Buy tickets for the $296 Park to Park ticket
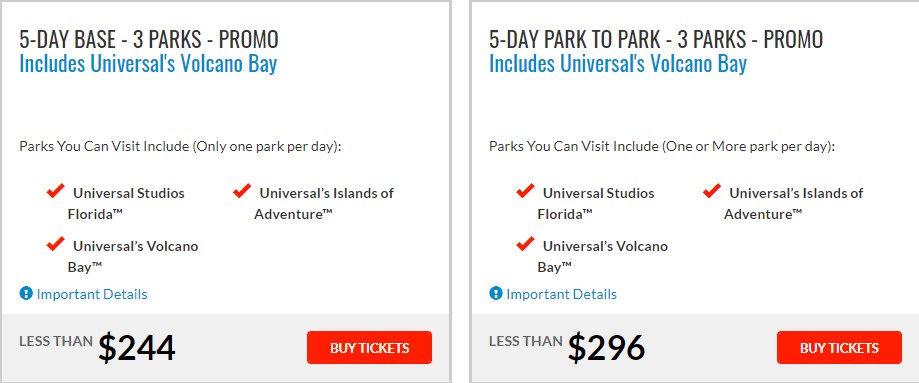The width and height of the screenshot is (919, 383). [x=839, y=348]
